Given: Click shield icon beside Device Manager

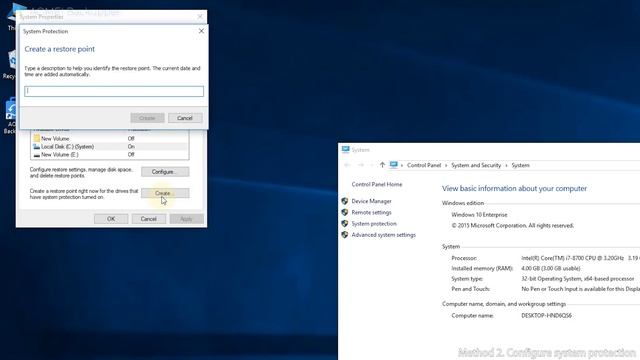Looking at the screenshot, I should [345, 201].
